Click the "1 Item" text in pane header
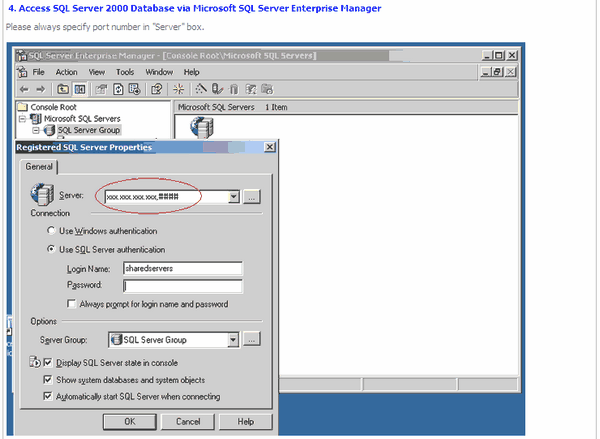 (276, 107)
